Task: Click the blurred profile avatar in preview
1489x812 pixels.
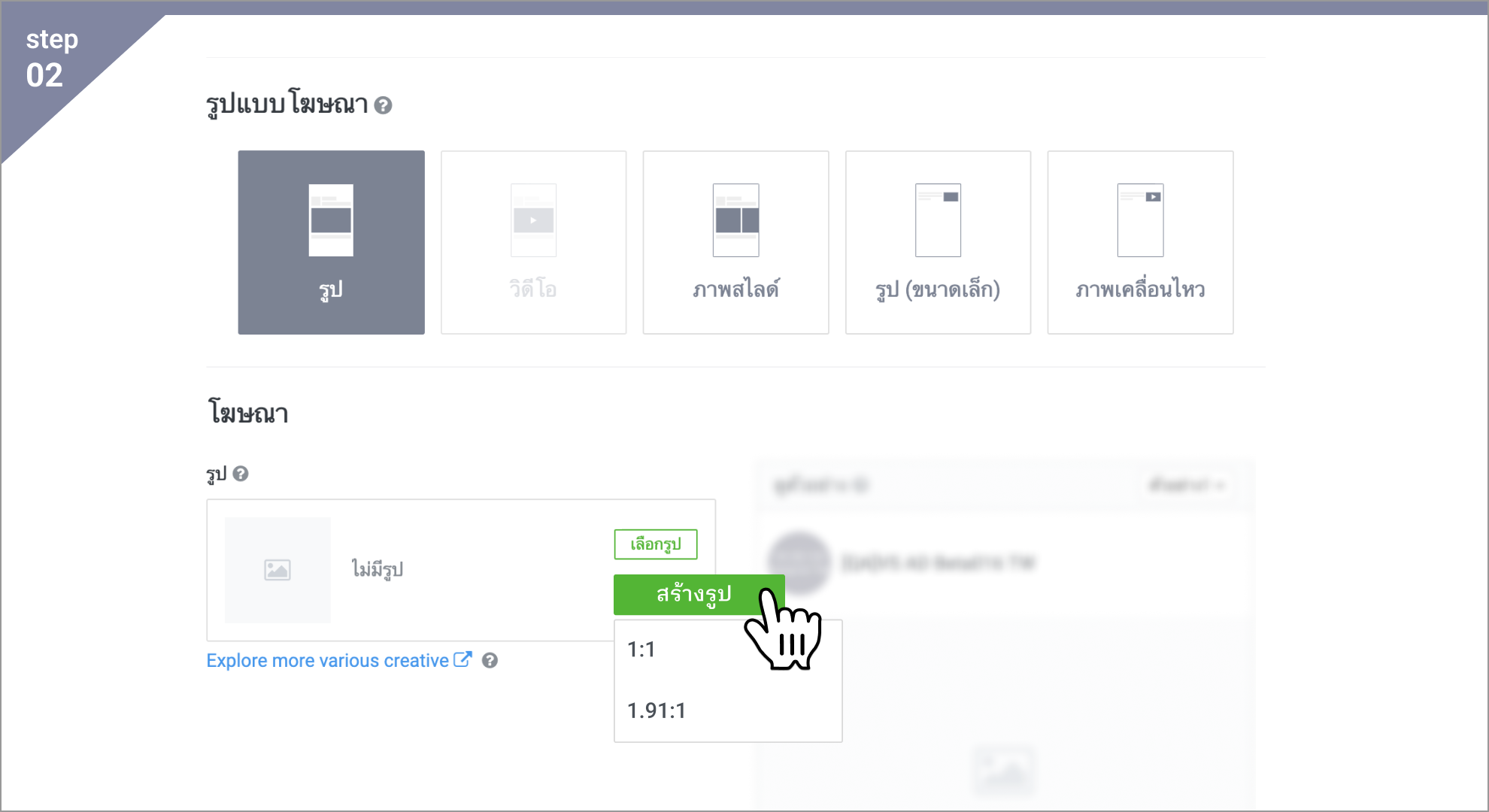Action: click(800, 562)
